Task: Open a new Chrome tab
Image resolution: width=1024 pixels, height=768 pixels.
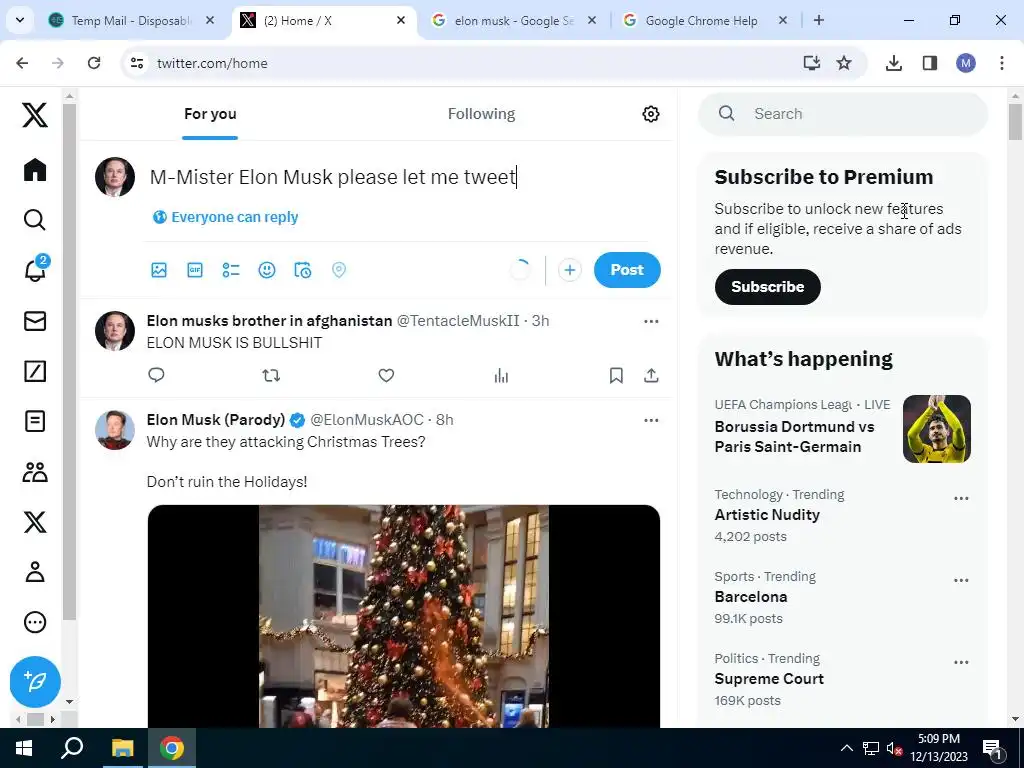Action: point(819,20)
